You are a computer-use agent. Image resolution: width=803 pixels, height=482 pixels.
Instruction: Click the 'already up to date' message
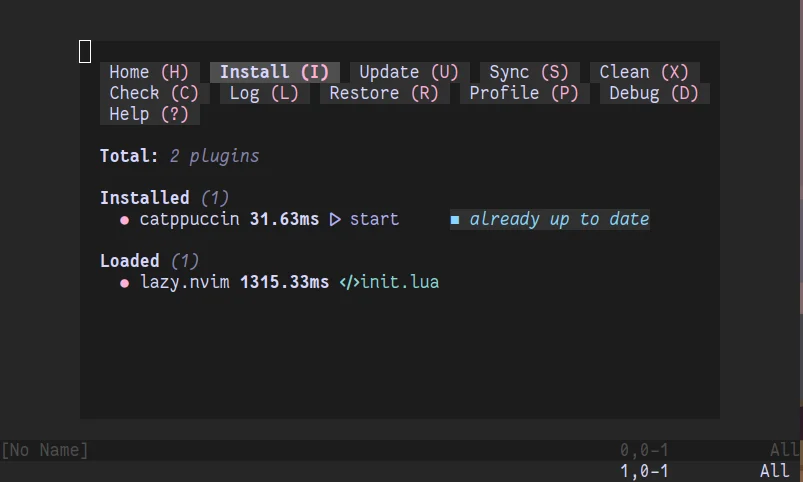point(559,219)
